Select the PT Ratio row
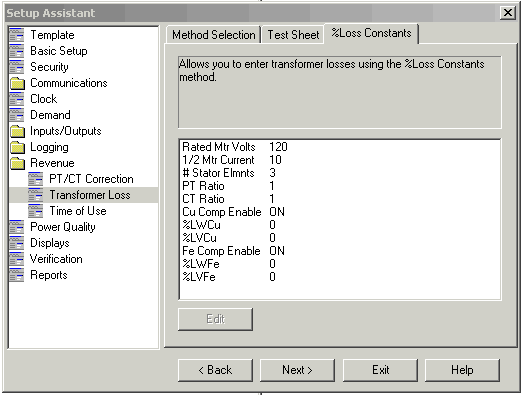Screen dimensions: 524x395 tap(340, 186)
